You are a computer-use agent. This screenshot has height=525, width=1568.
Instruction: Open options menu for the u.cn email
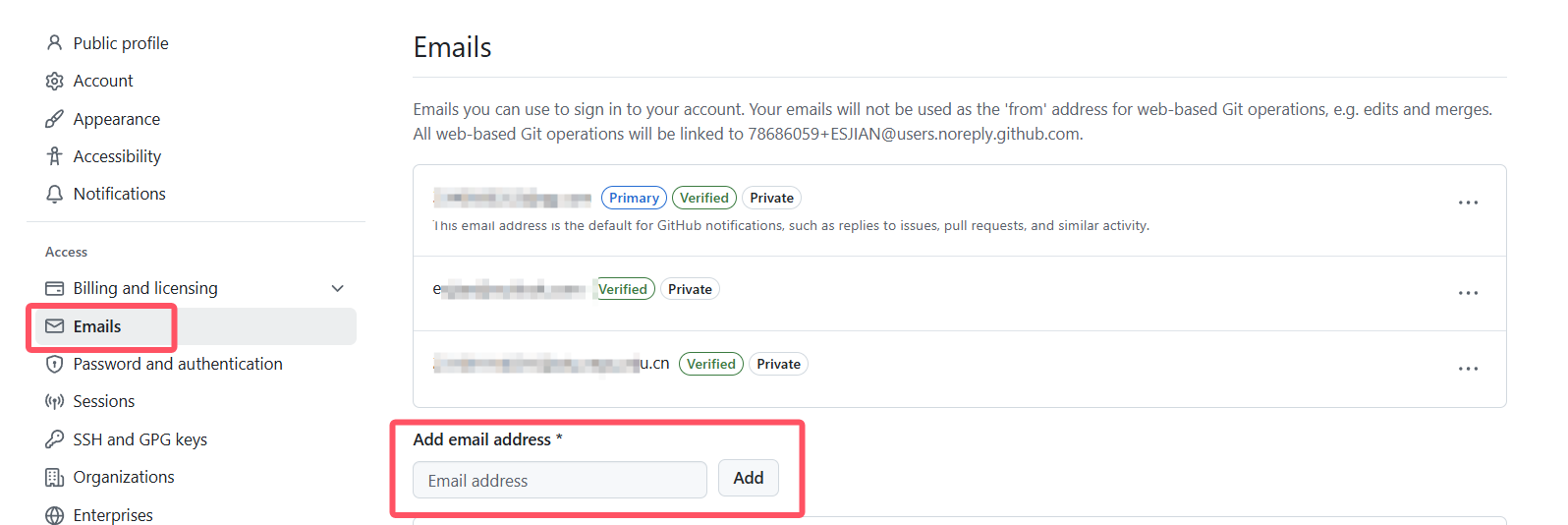1468,369
